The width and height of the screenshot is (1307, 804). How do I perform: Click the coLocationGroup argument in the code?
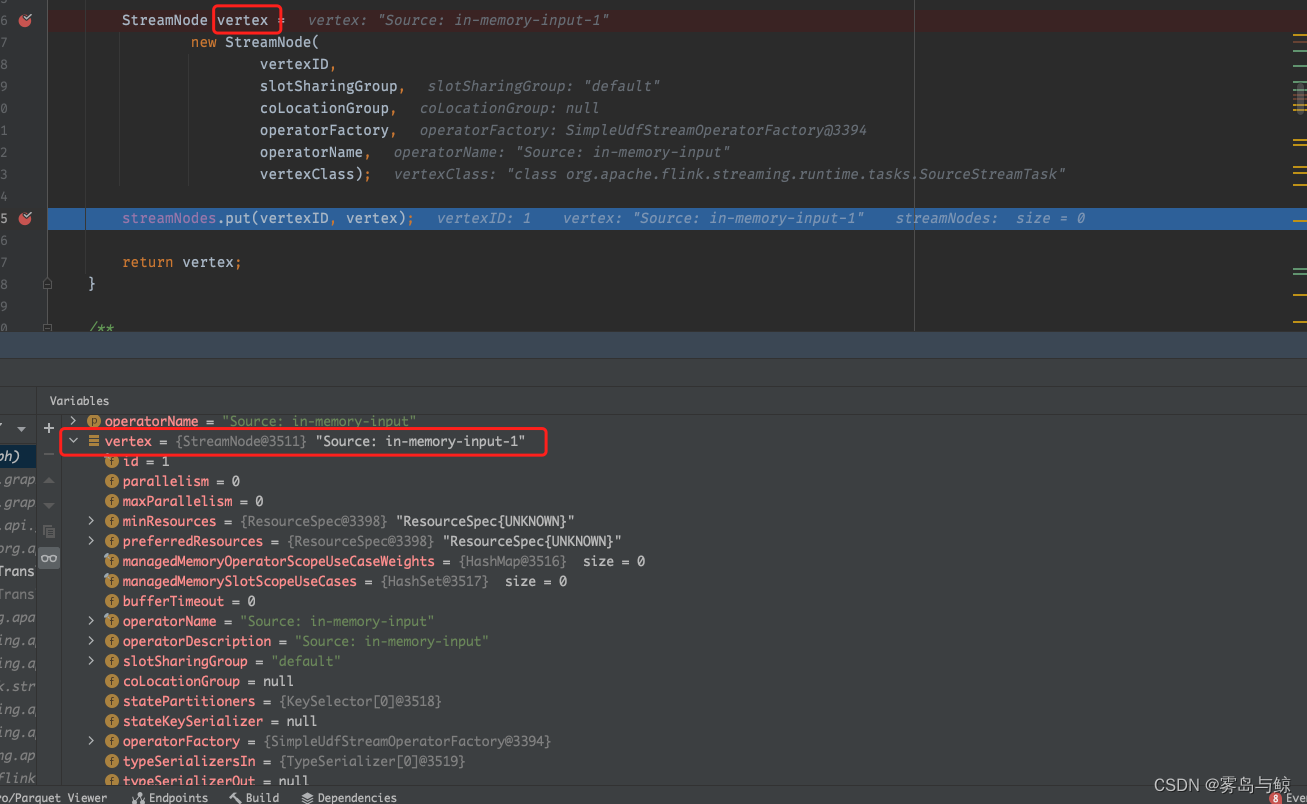pyautogui.click(x=324, y=108)
